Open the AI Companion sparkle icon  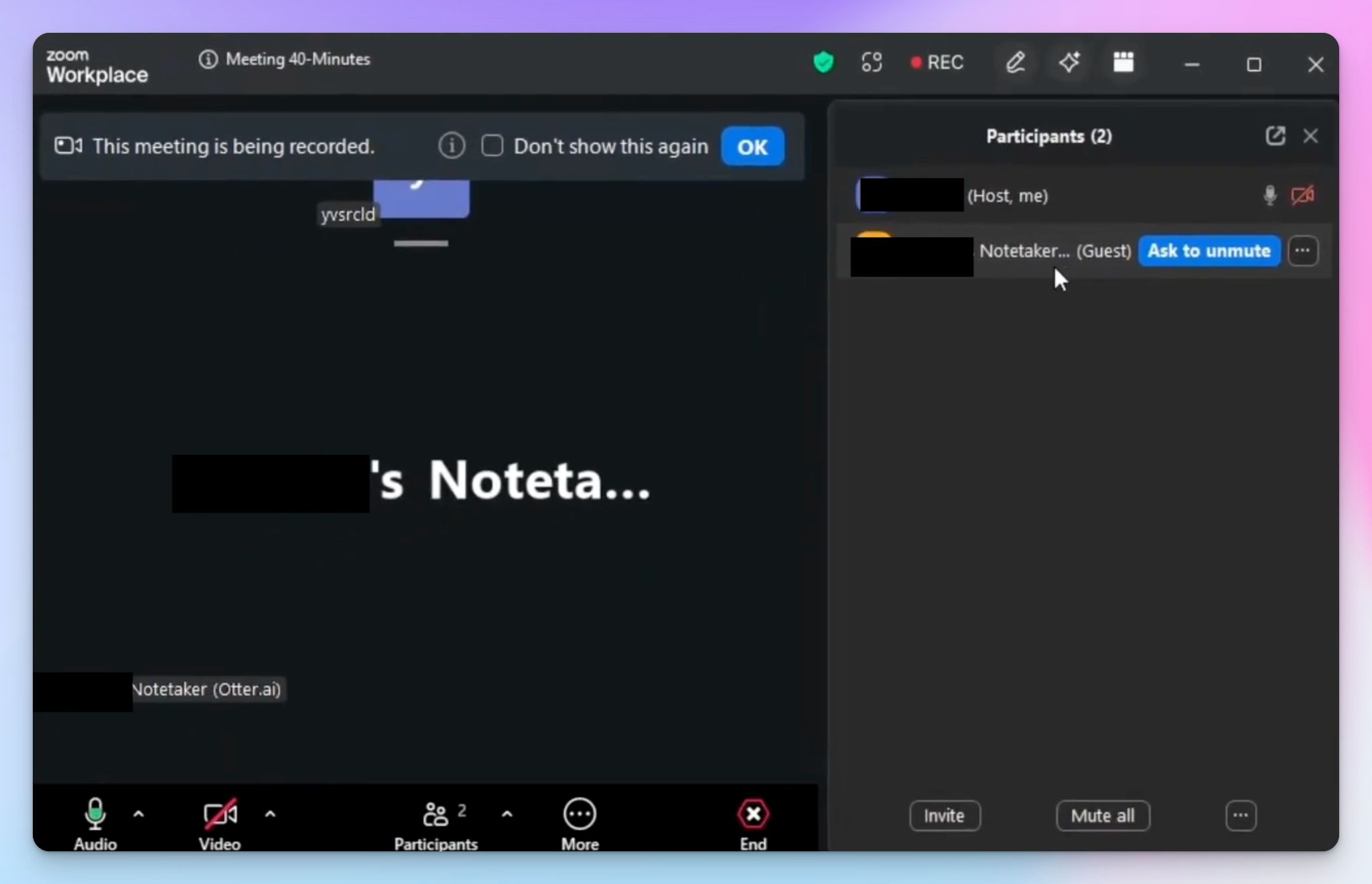[1069, 62]
